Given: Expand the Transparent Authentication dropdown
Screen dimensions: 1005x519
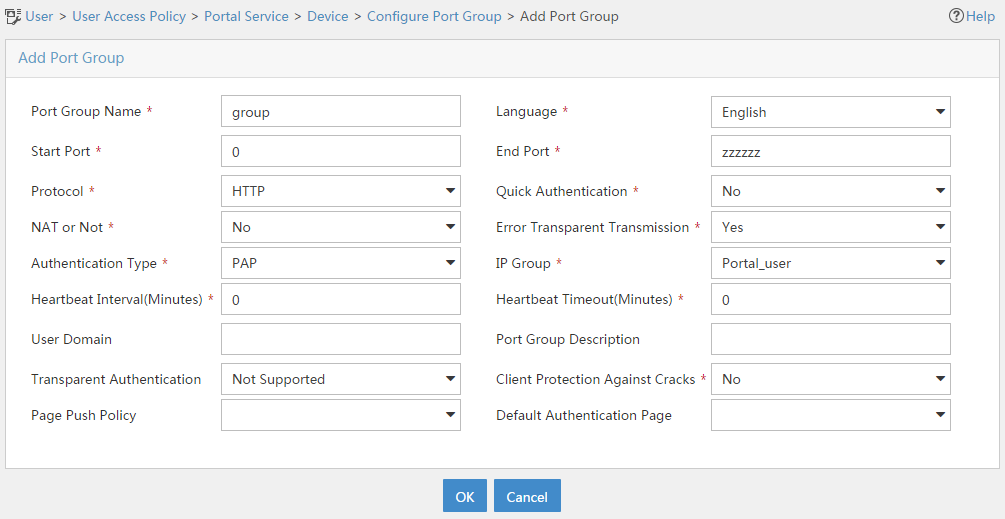Looking at the screenshot, I should click(341, 379).
